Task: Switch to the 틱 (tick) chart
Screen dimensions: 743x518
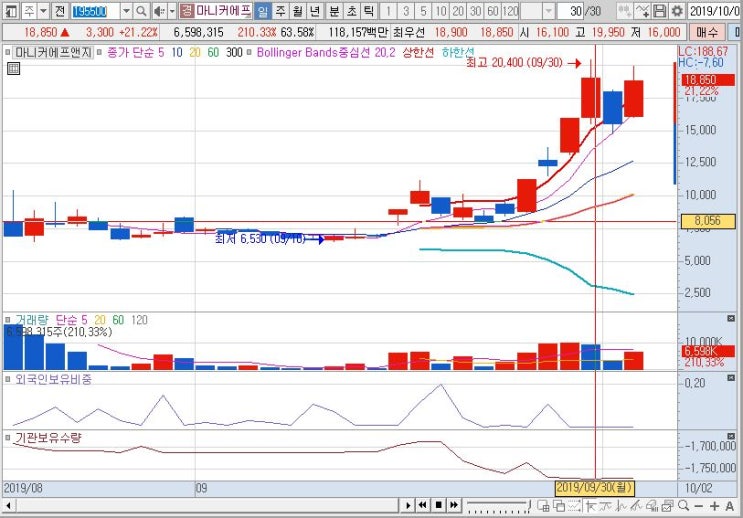Action: [368, 11]
